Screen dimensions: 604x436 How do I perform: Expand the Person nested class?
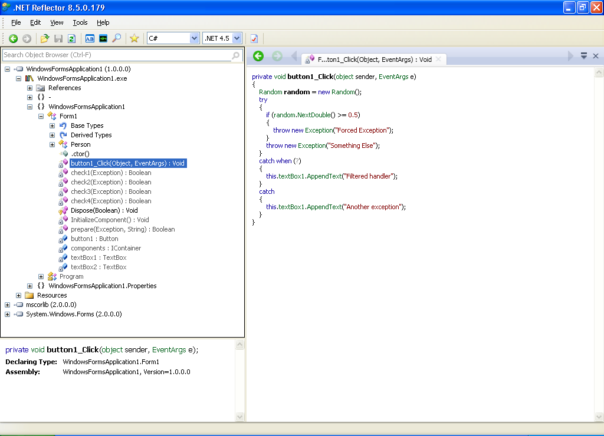click(52, 144)
